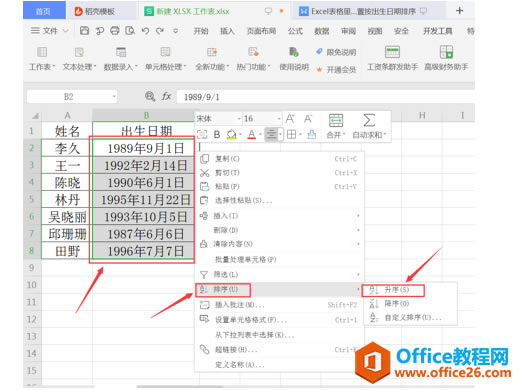The width and height of the screenshot is (518, 390).
Task: Open 自定义排序(U) custom sort
Action: [410, 317]
